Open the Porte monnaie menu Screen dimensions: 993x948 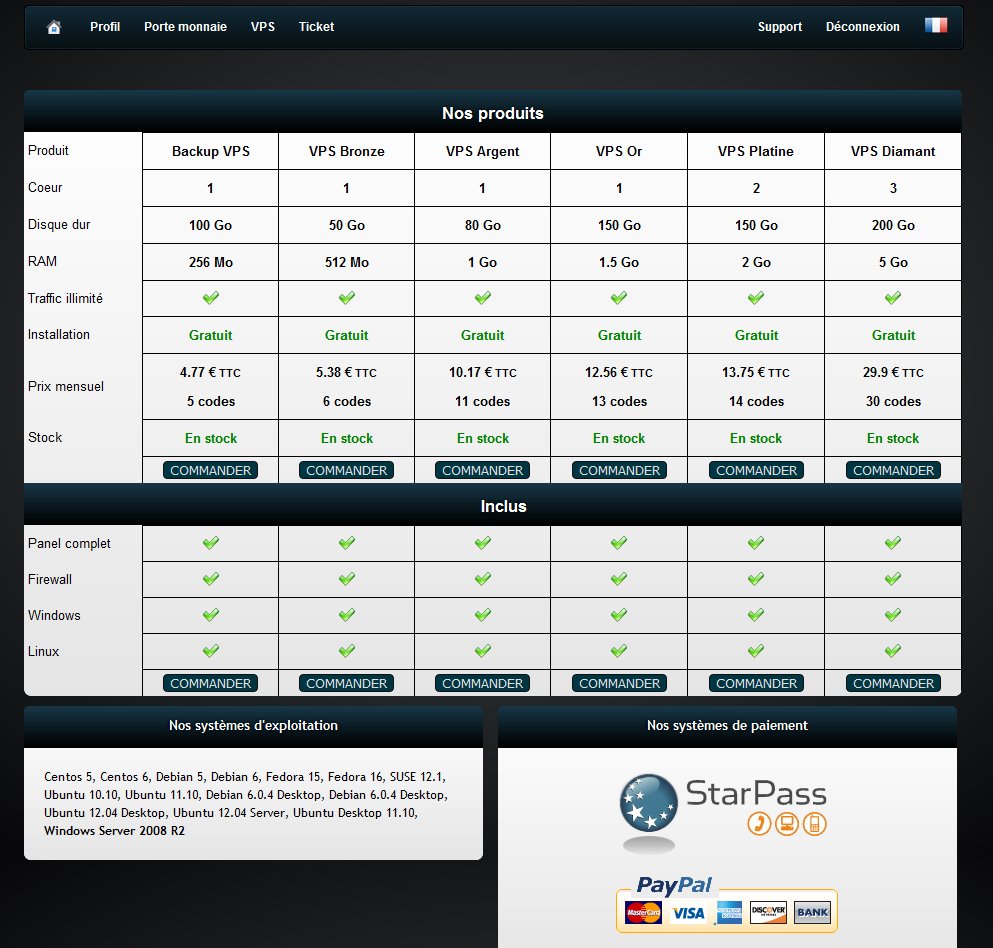point(185,27)
